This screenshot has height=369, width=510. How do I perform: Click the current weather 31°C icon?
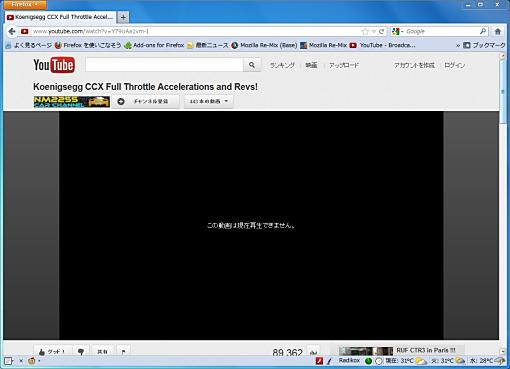[421, 361]
